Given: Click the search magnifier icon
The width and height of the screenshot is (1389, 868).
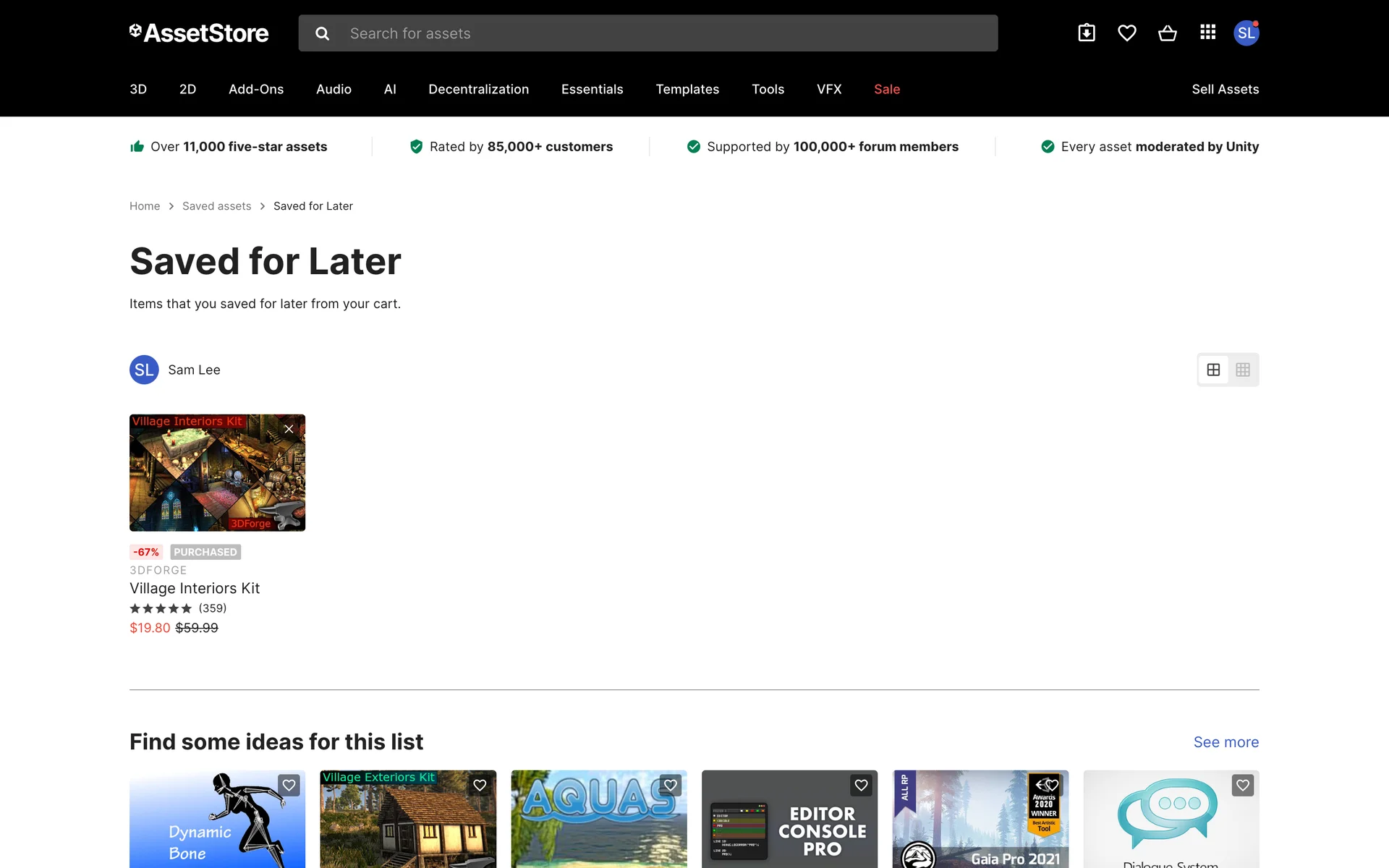Looking at the screenshot, I should tap(323, 33).
